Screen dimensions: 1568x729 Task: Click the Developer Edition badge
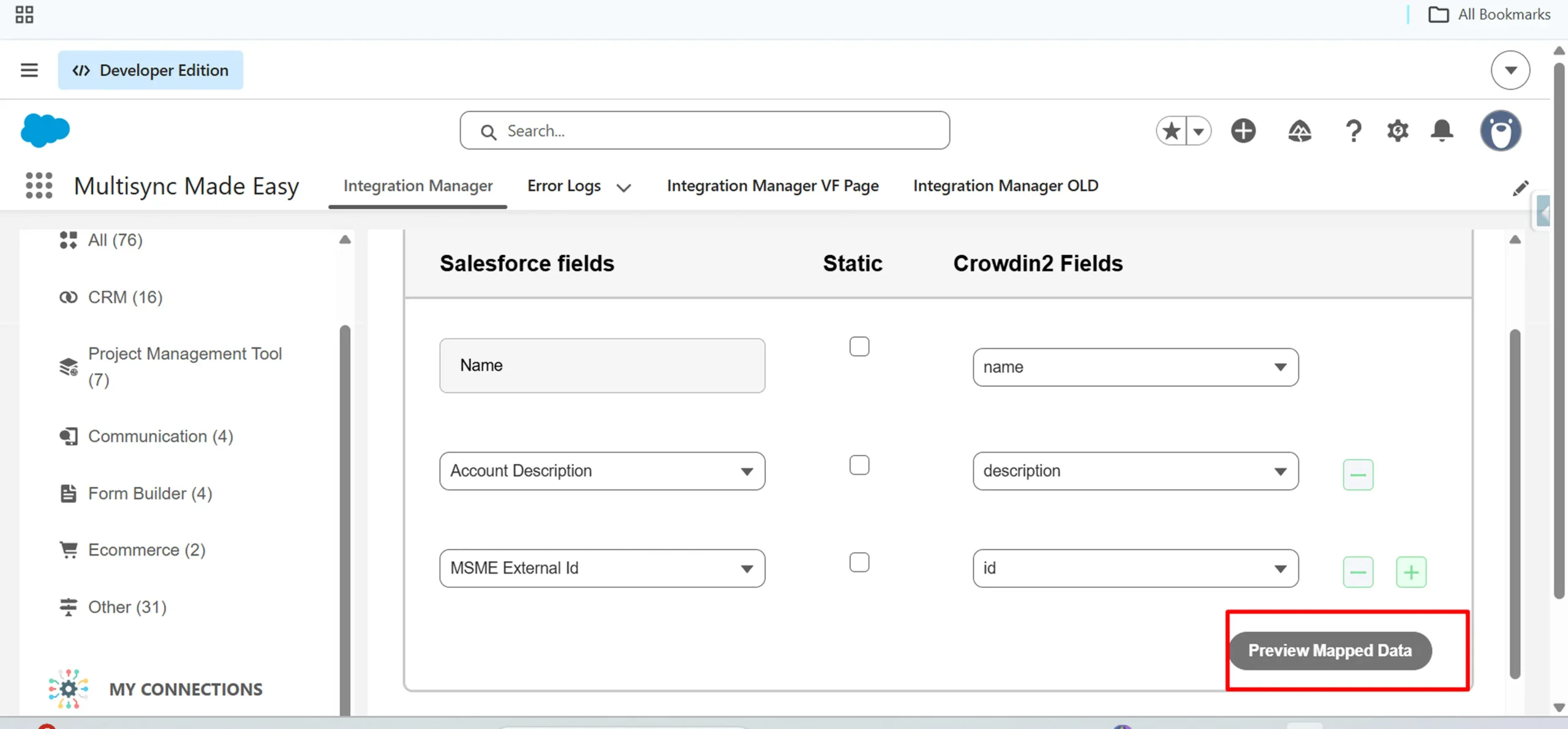pyautogui.click(x=150, y=70)
